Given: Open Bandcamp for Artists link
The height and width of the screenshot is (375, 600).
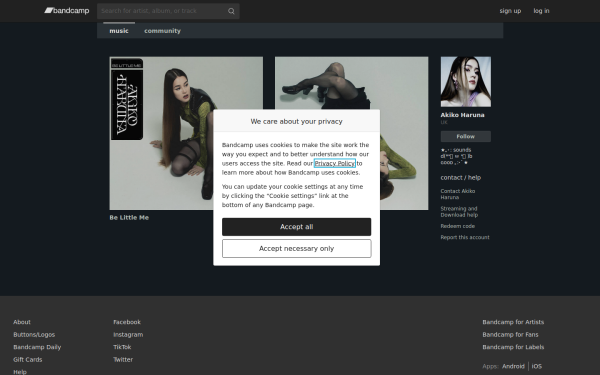Looking at the screenshot, I should pyautogui.click(x=513, y=322).
